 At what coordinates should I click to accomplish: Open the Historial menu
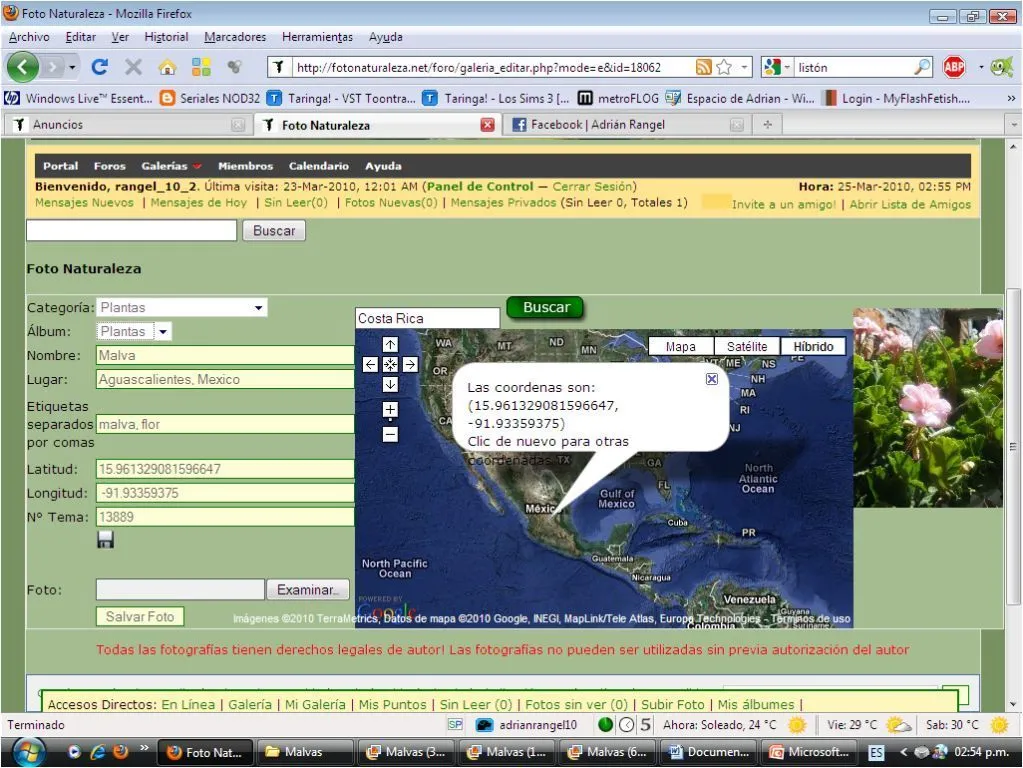click(166, 37)
